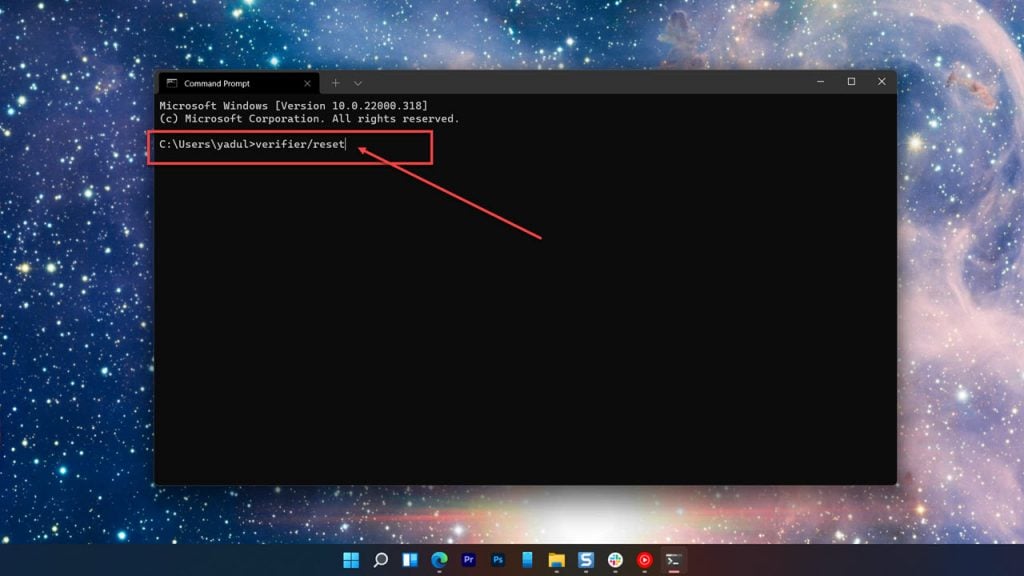Click the Microsoft Windows version text

pos(293,105)
